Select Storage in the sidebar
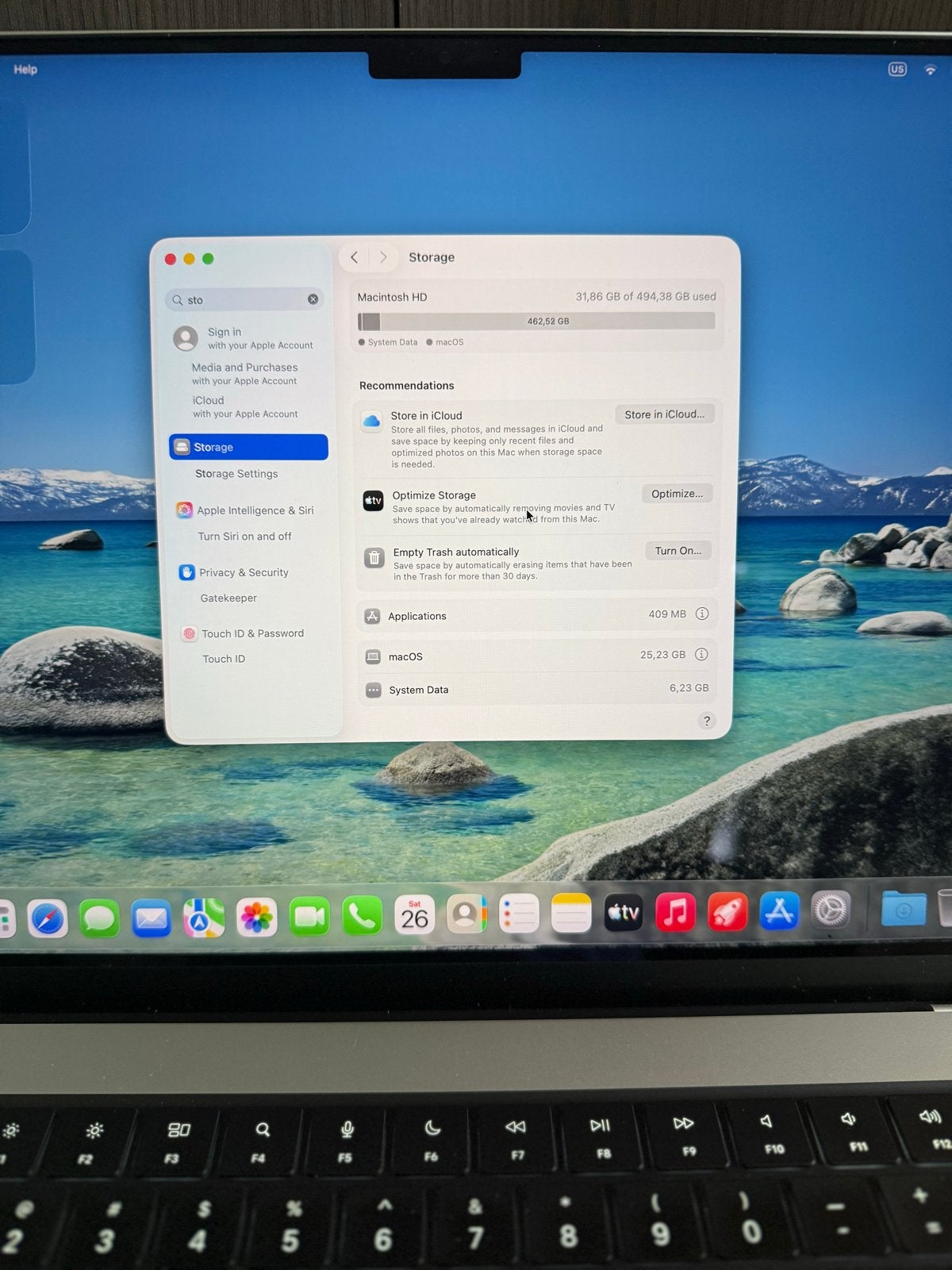952x1270 pixels. (x=248, y=447)
